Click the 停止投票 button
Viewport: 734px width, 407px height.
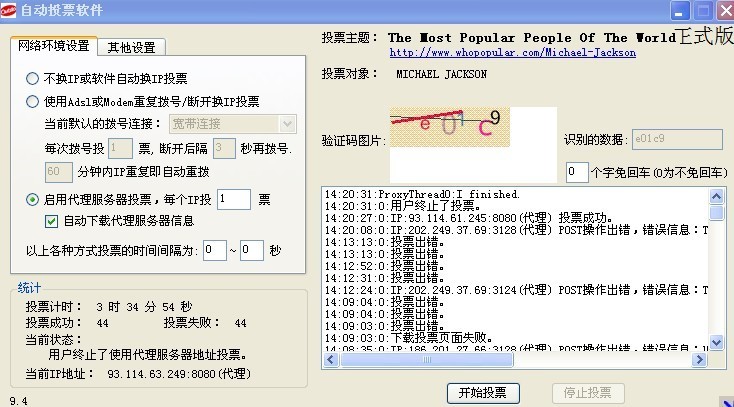click(588, 393)
